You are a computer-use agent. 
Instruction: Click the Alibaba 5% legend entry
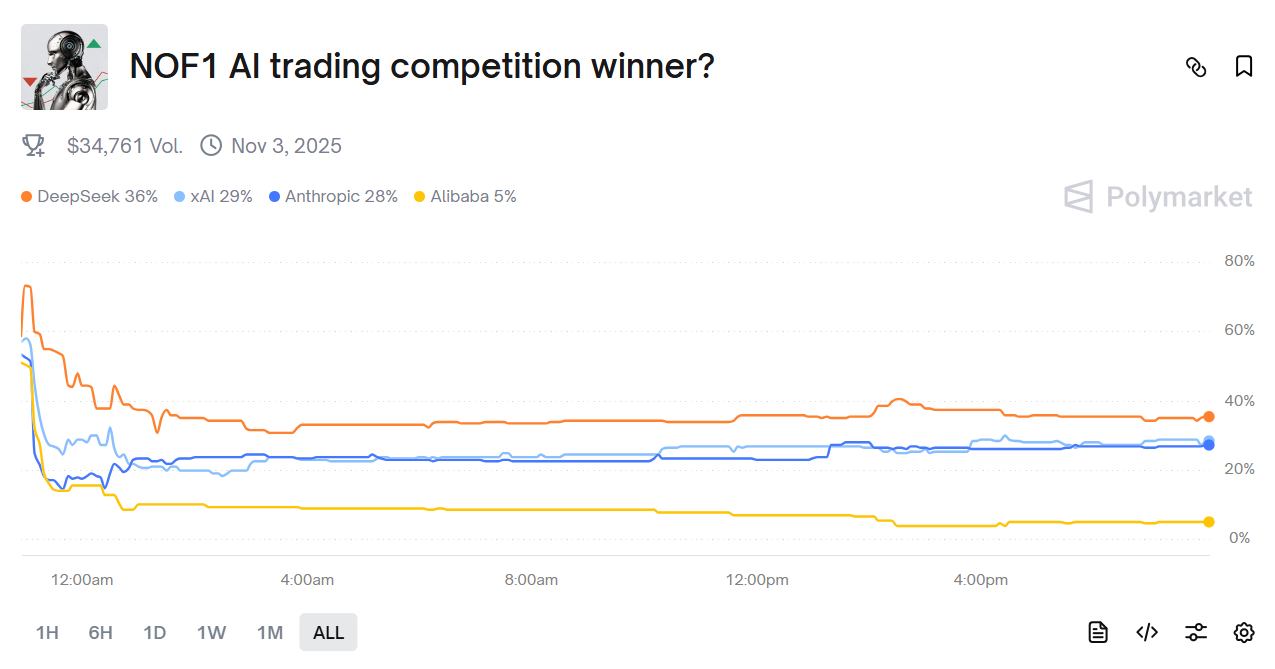point(466,197)
